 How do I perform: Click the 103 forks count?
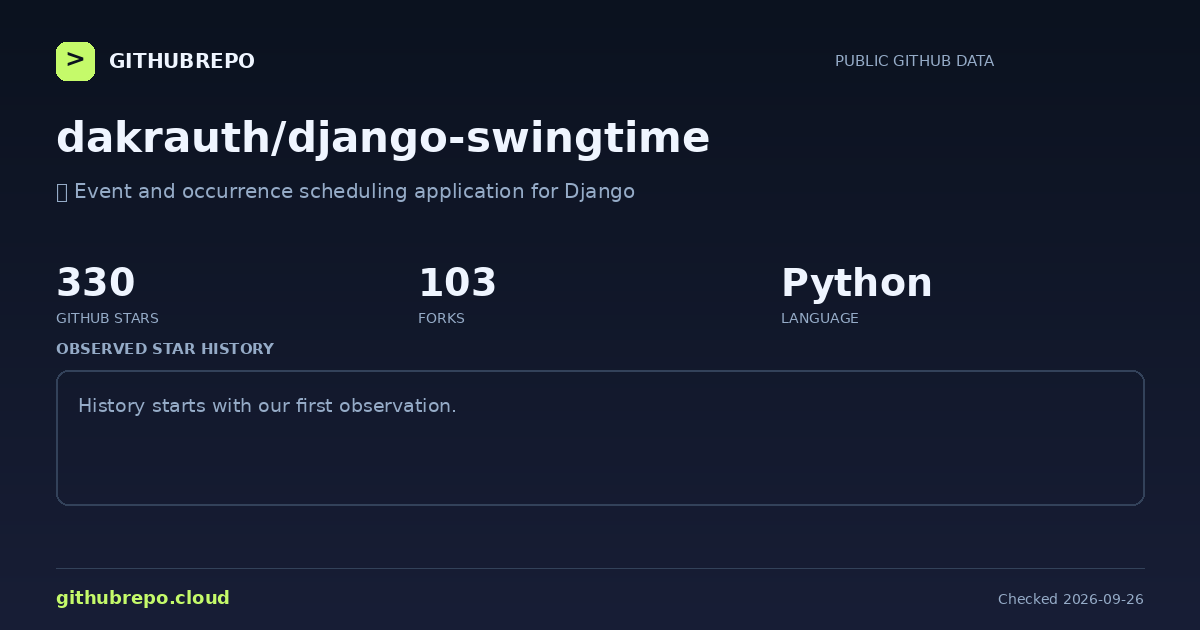(457, 283)
